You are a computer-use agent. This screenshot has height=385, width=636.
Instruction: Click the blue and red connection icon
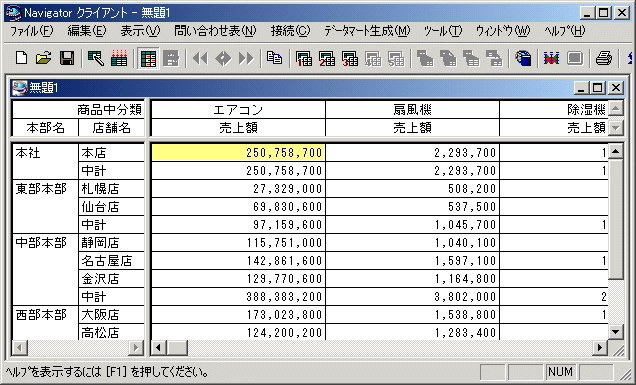click(551, 58)
